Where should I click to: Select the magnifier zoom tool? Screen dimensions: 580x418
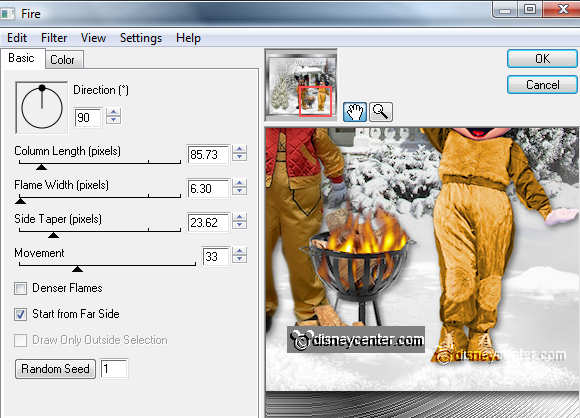pos(381,112)
